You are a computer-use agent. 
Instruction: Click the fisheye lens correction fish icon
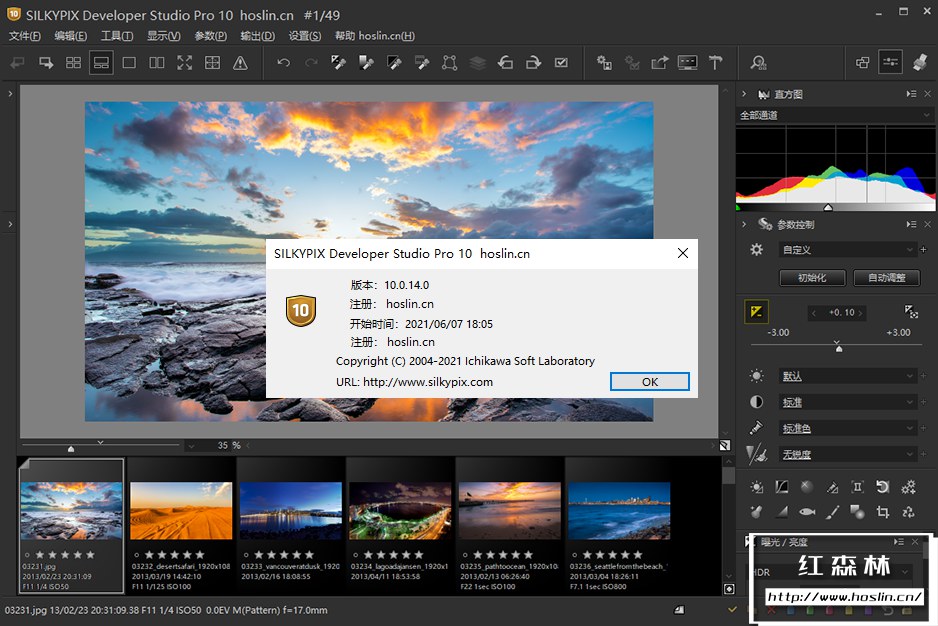tap(806, 512)
